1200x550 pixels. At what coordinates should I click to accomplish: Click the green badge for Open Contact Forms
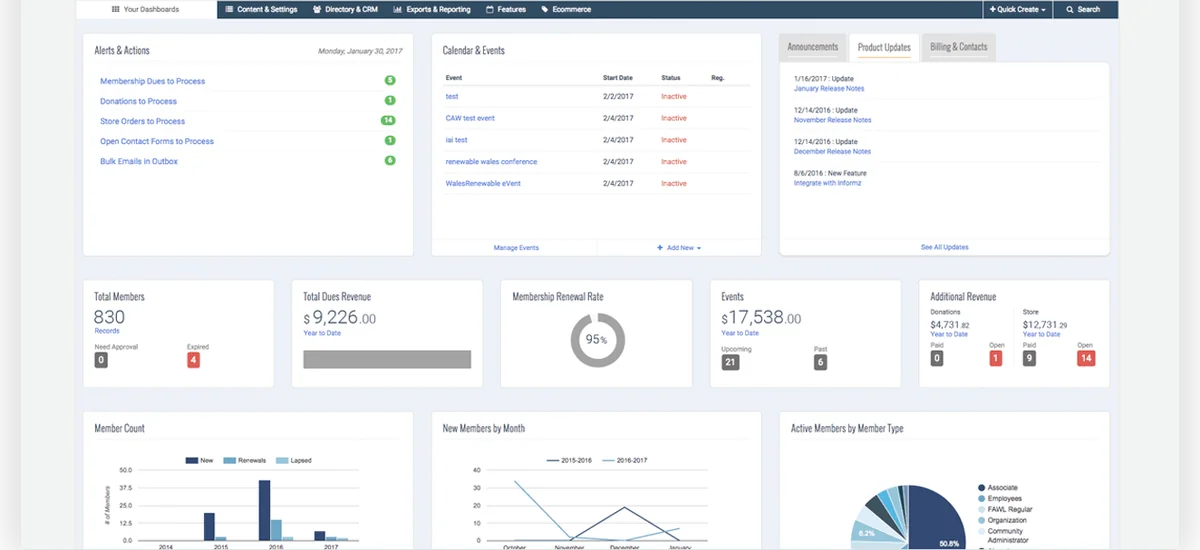(390, 140)
